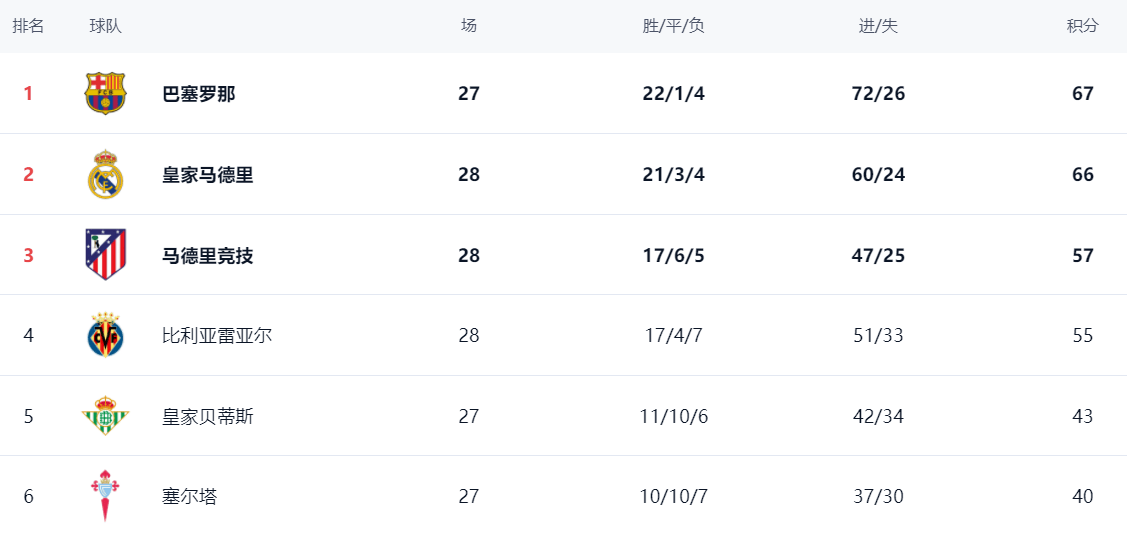Click the Celta Vigo crest icon
1127x534 pixels.
(105, 496)
